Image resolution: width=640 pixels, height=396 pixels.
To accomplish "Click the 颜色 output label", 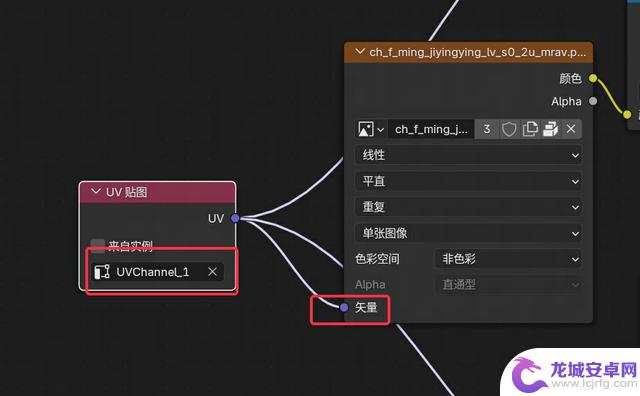I will click(570, 78).
